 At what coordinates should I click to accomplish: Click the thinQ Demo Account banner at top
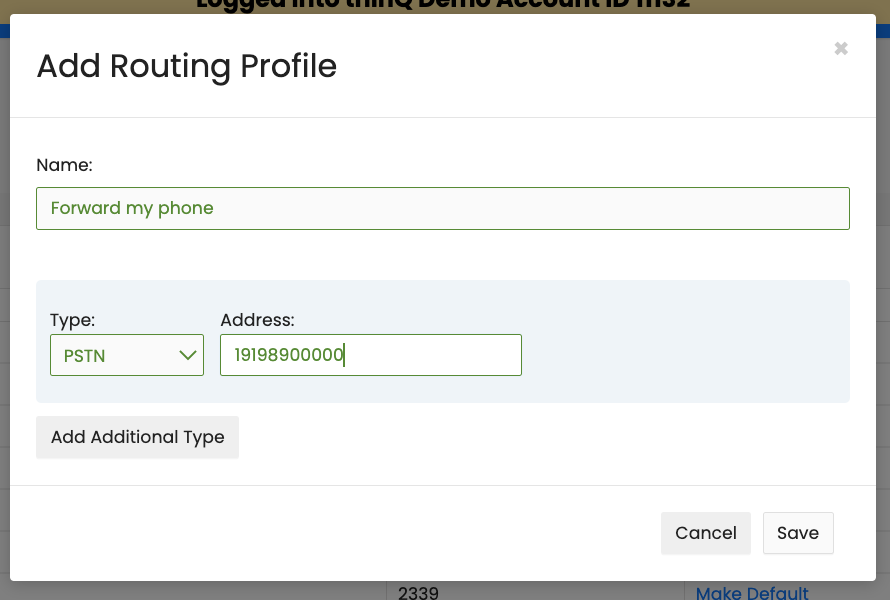point(443,6)
